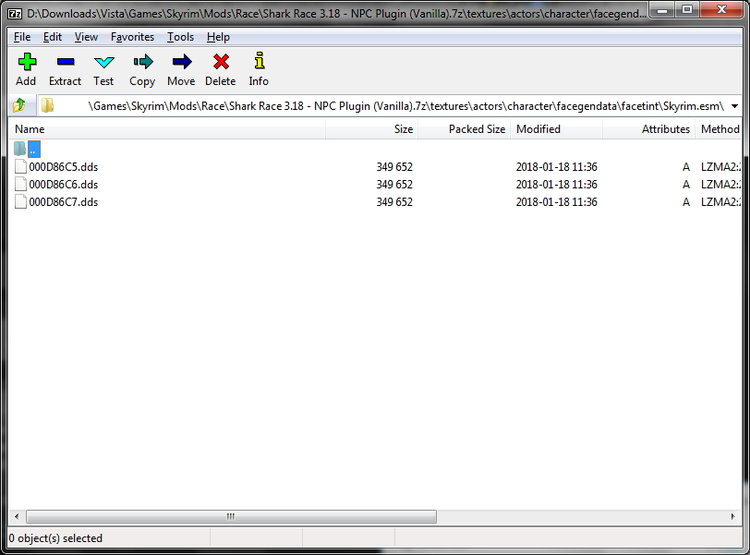Screen dimensions: 750x555
Task: Open the Edit menu
Action: point(52,37)
